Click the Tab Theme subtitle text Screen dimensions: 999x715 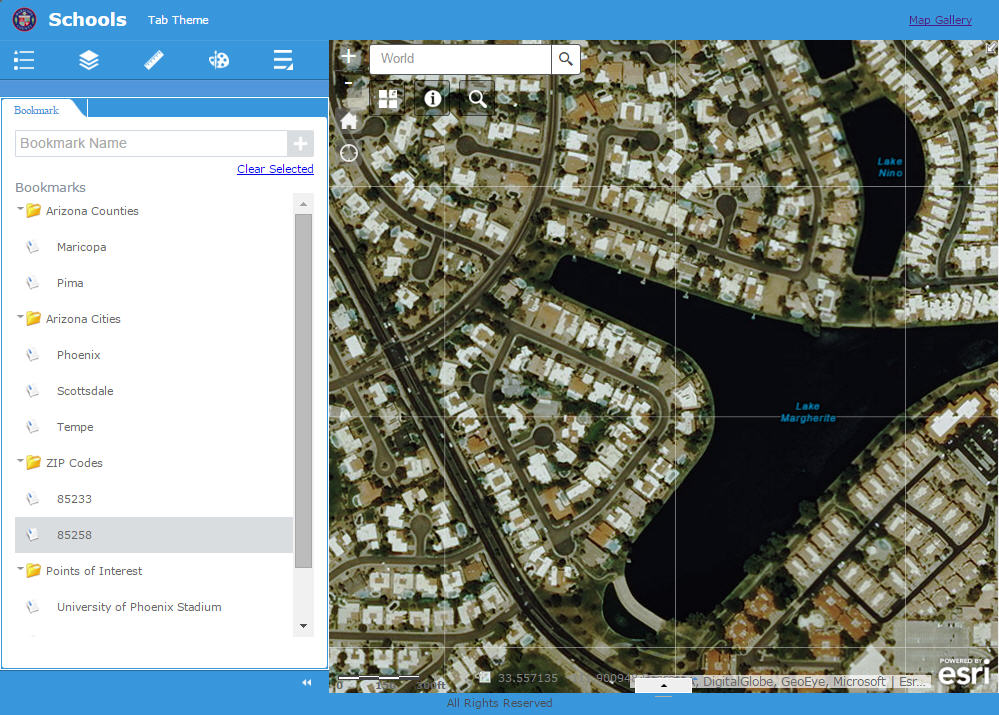tap(178, 20)
